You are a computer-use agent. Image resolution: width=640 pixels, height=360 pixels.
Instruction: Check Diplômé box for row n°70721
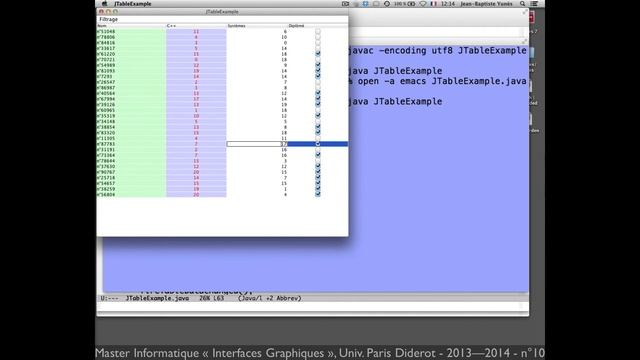318,60
